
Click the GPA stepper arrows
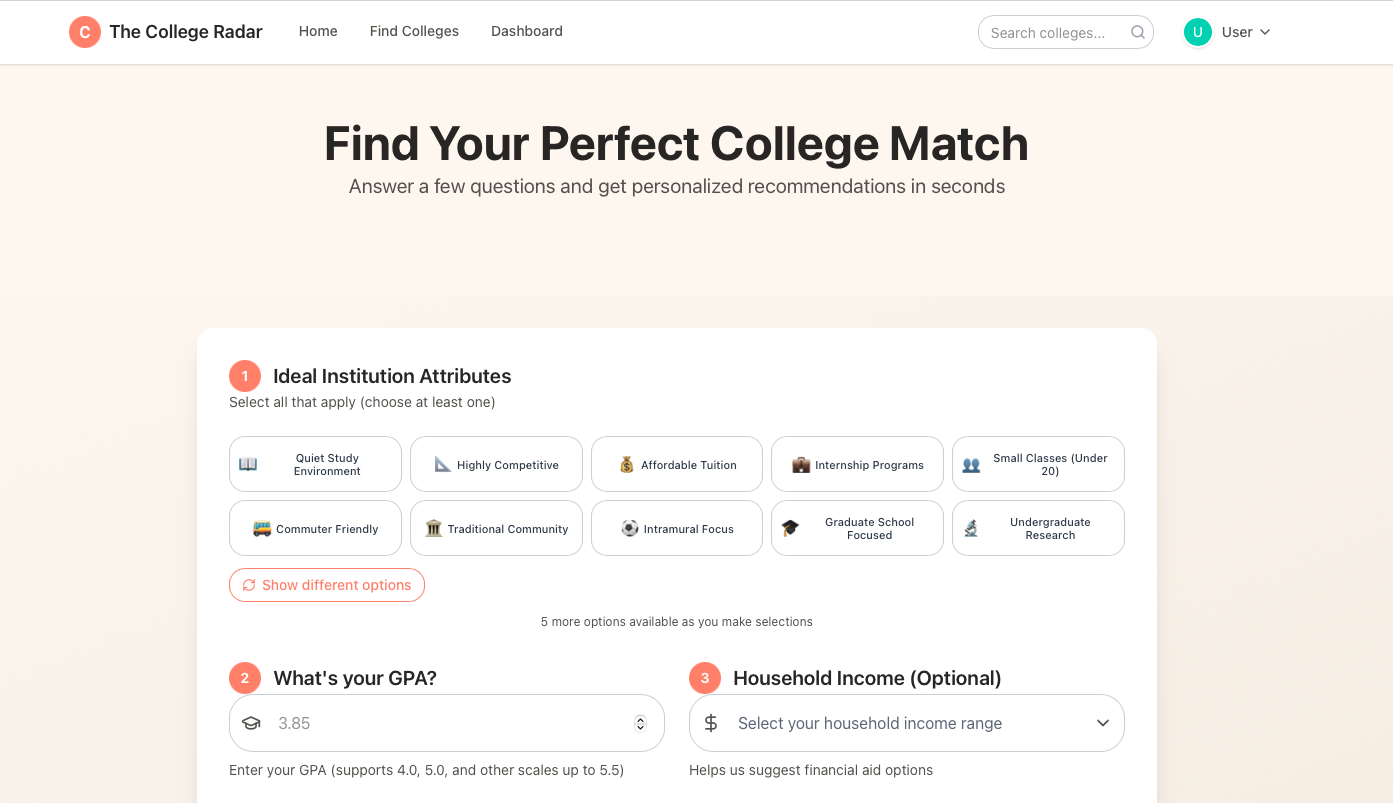[x=641, y=723]
